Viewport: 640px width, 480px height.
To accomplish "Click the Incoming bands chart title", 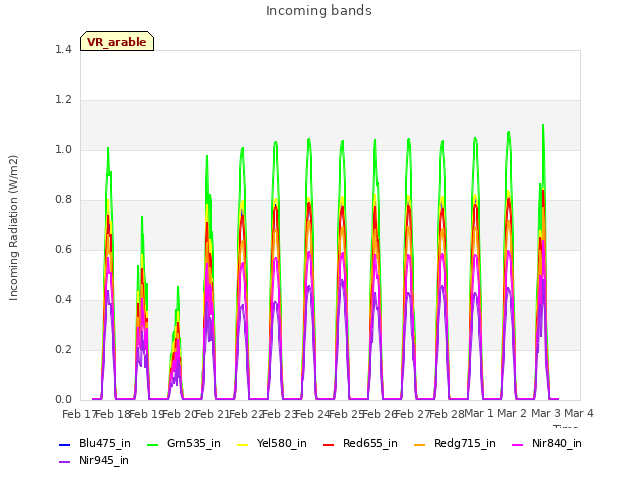I will pyautogui.click(x=319, y=11).
